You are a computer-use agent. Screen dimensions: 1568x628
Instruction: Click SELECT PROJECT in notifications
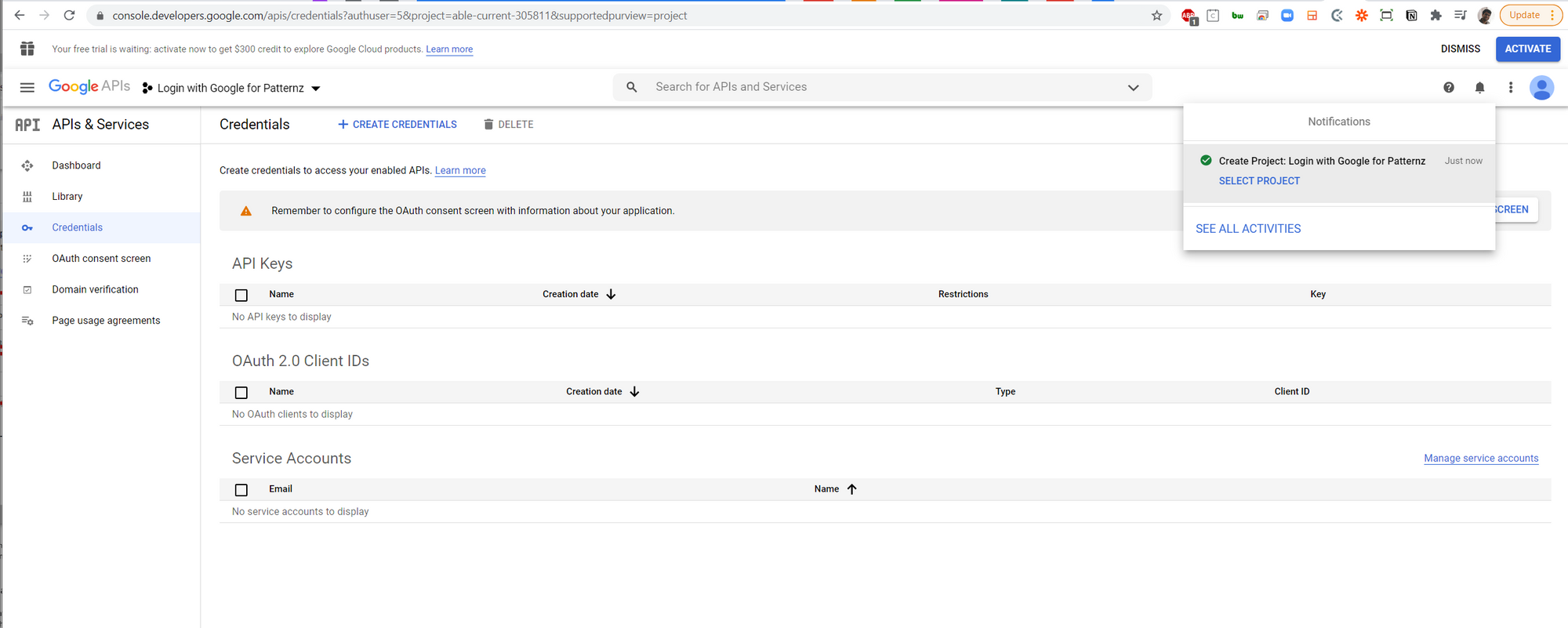[x=1259, y=181]
